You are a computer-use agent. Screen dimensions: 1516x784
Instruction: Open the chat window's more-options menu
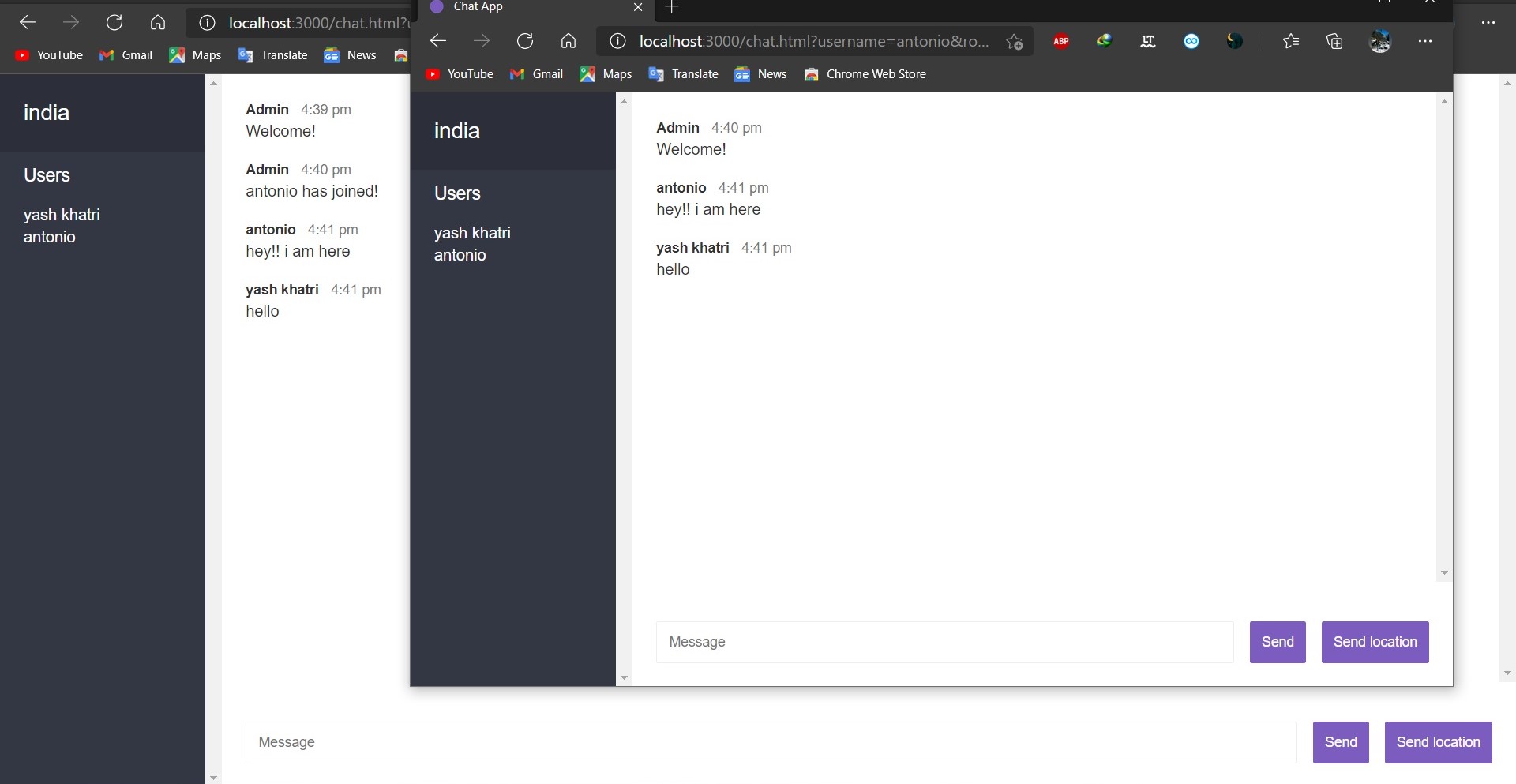[x=1426, y=41]
